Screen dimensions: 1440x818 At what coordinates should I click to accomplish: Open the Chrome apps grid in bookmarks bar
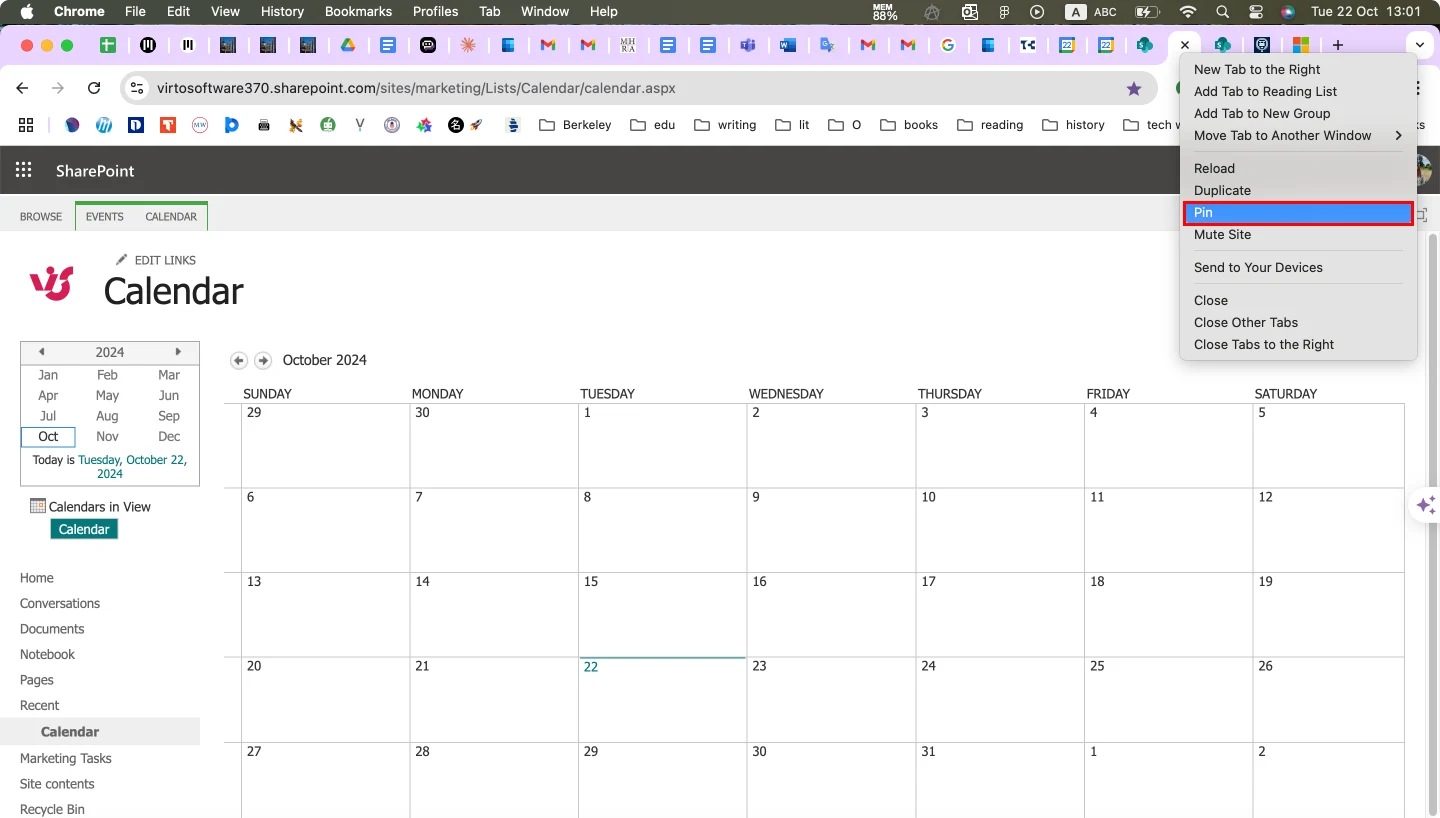pos(26,125)
